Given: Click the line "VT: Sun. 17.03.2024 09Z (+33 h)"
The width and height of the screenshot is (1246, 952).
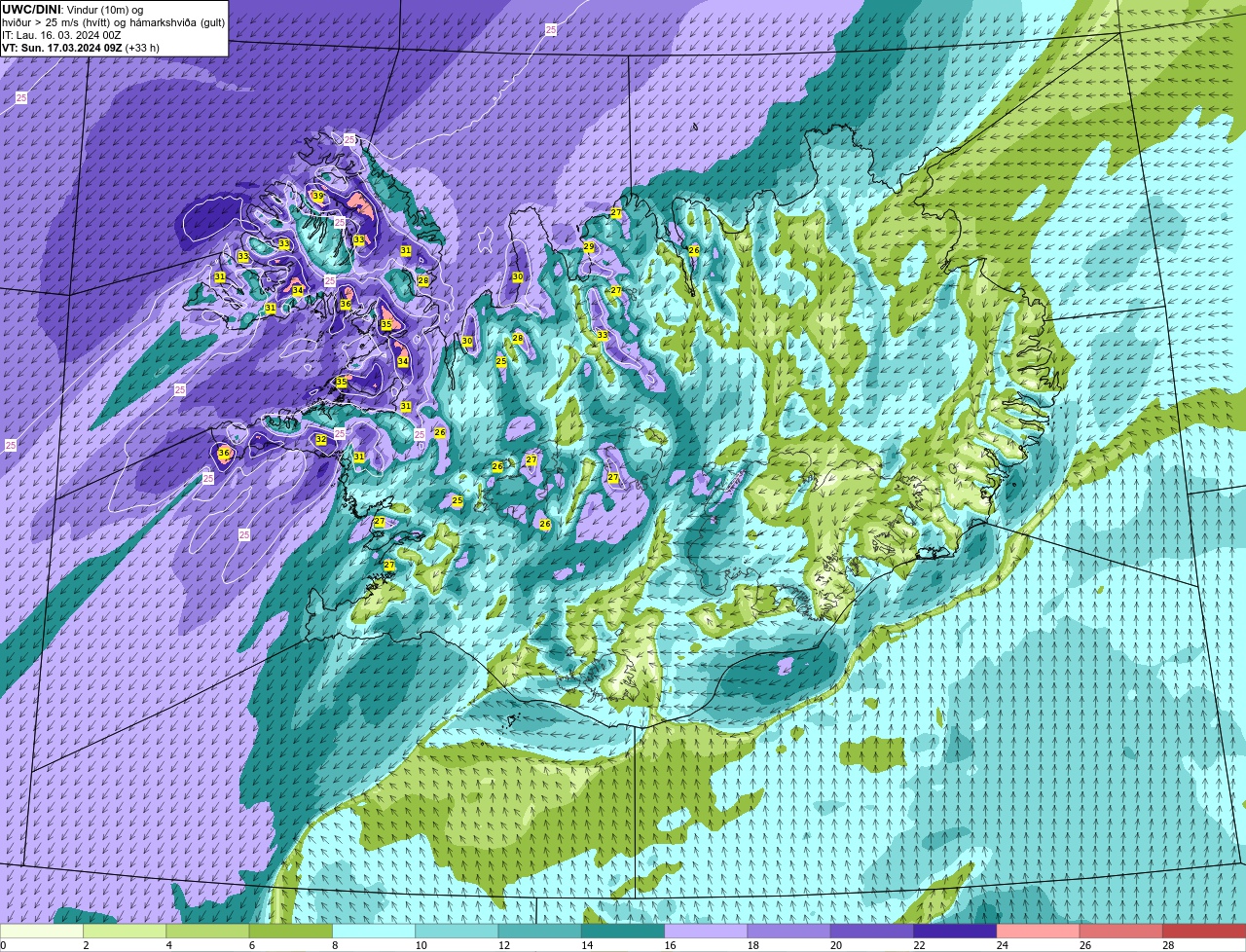Looking at the screenshot, I should [x=81, y=48].
